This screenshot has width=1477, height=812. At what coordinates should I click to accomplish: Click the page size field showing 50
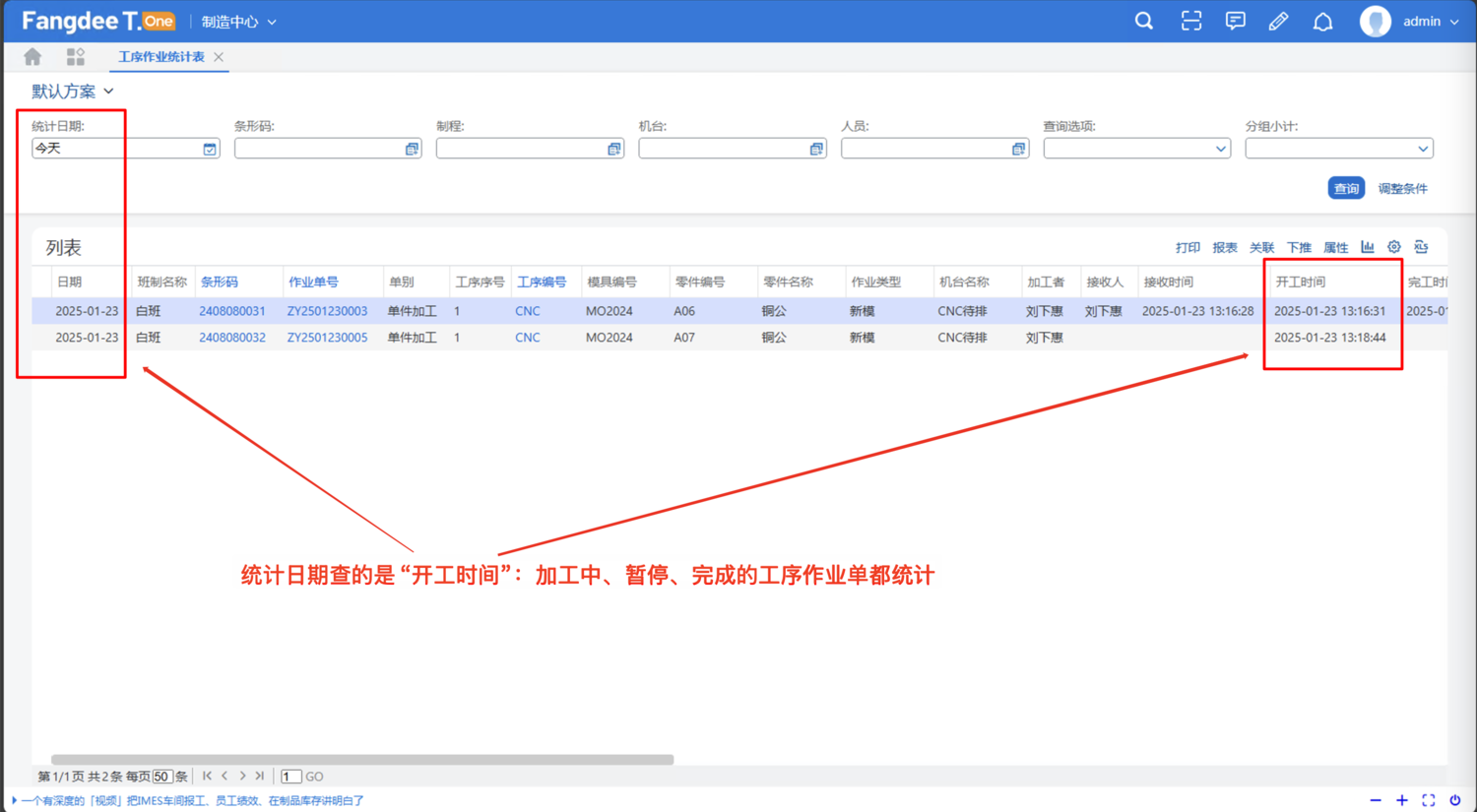click(x=162, y=777)
